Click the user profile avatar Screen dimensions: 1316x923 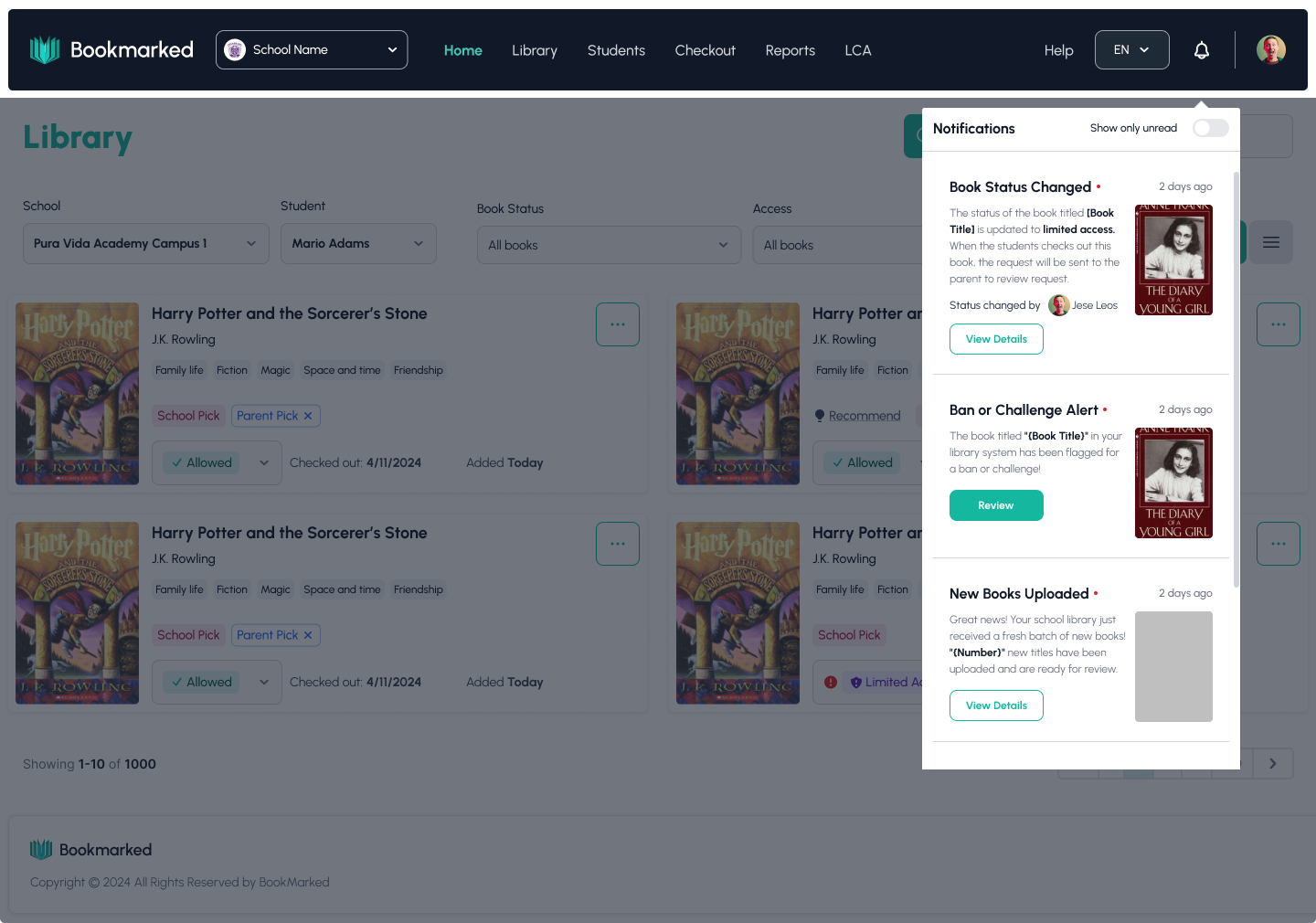coord(1270,50)
